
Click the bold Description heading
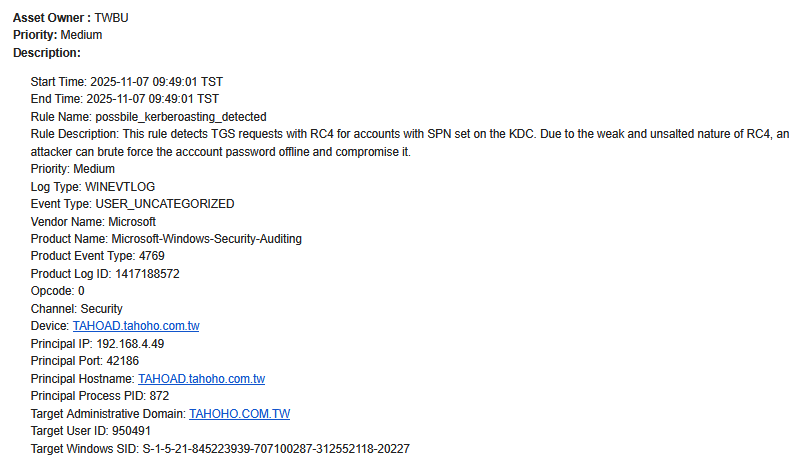point(46,52)
